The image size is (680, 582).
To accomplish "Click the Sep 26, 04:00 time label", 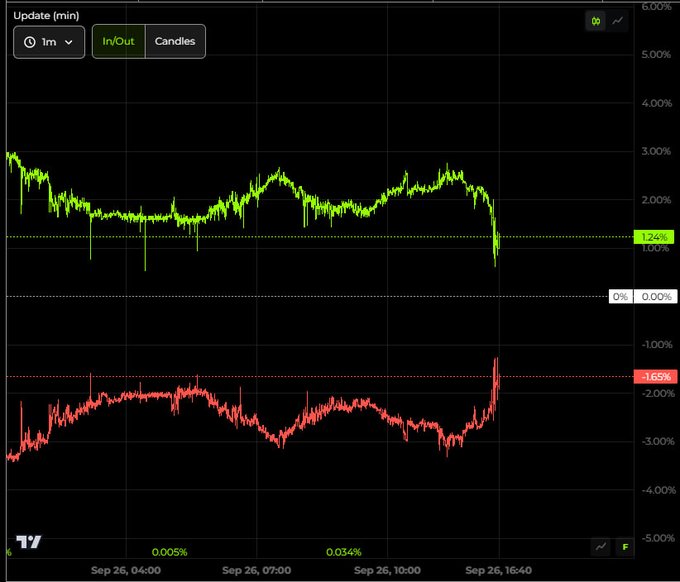I will coord(126,570).
